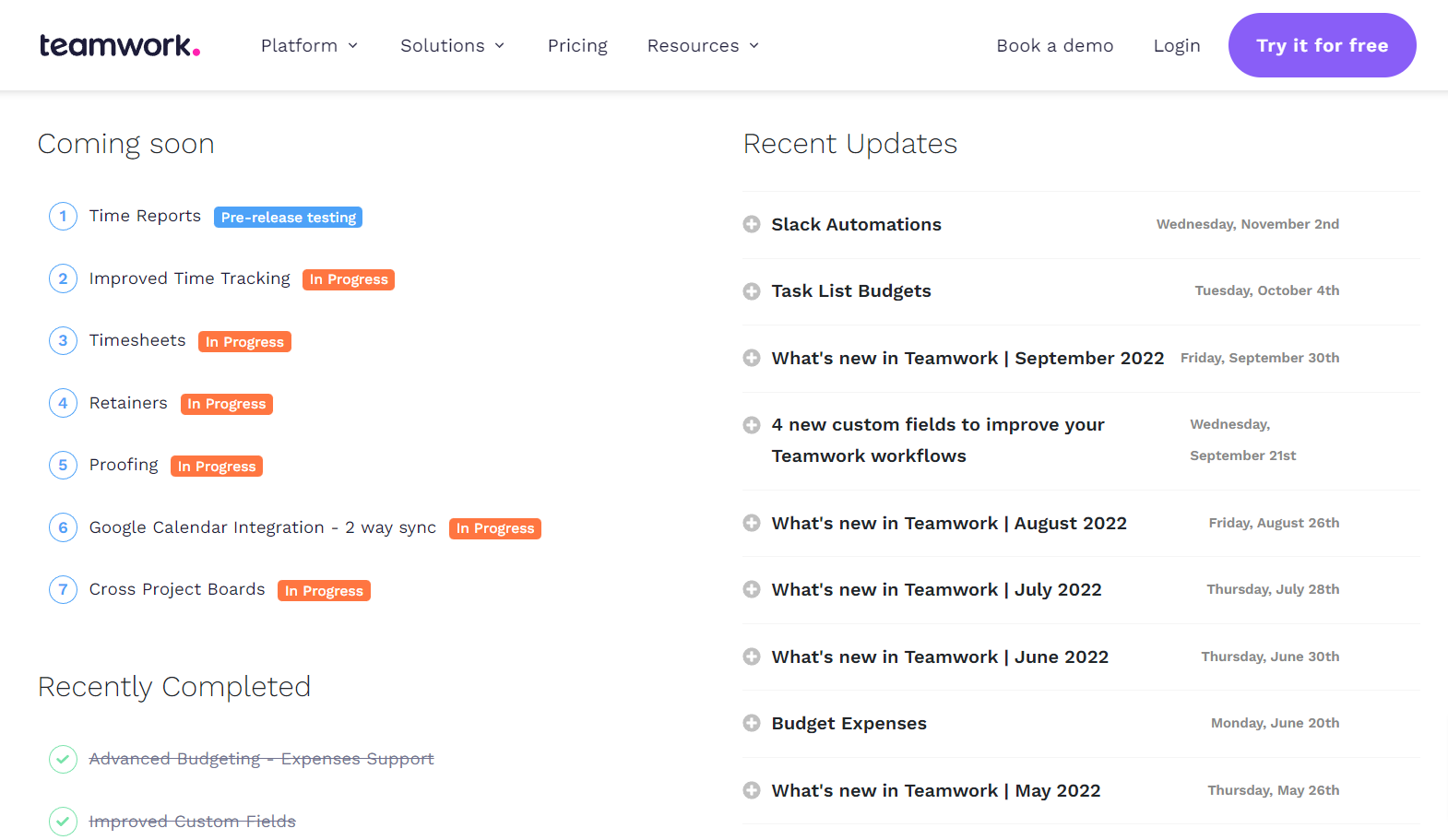Click the Thursday, June 30th date
The image size is (1448, 840).
(1270, 657)
